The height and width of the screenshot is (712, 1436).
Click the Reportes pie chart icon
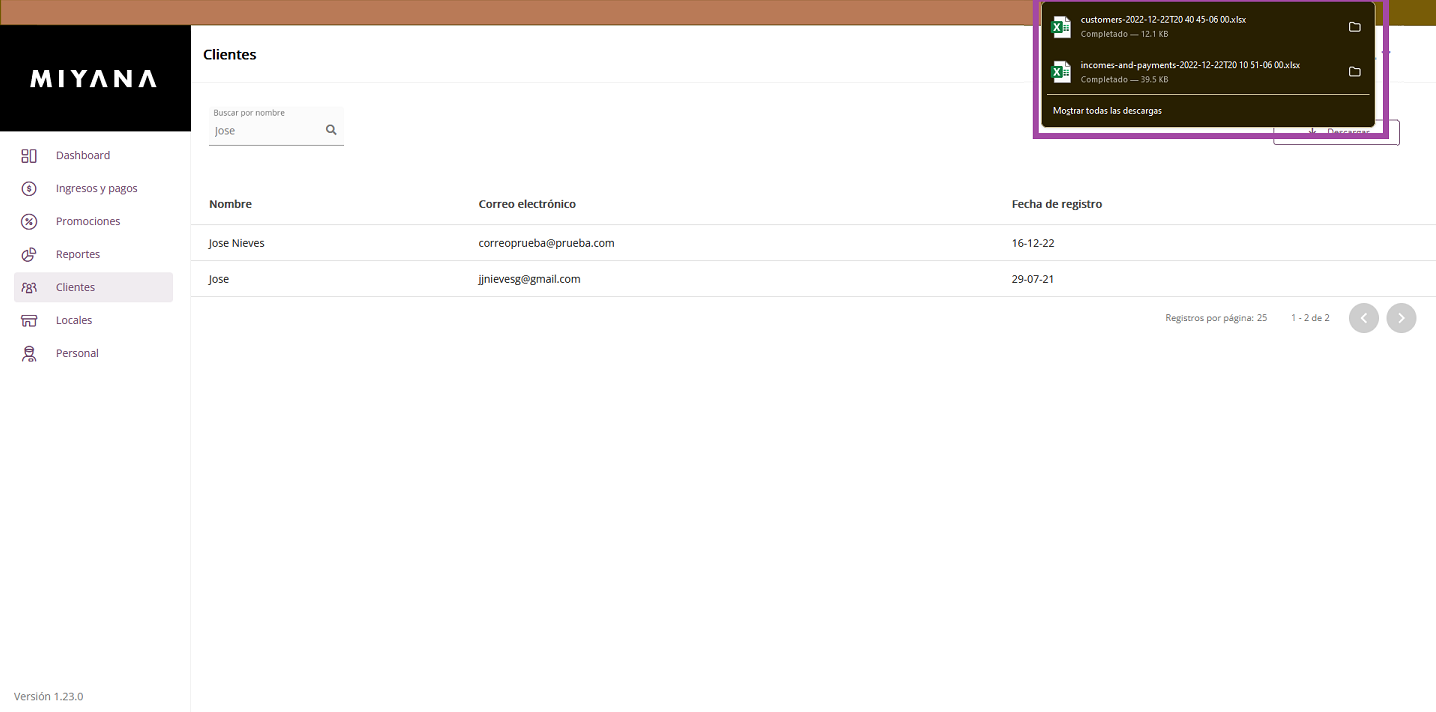click(29, 254)
